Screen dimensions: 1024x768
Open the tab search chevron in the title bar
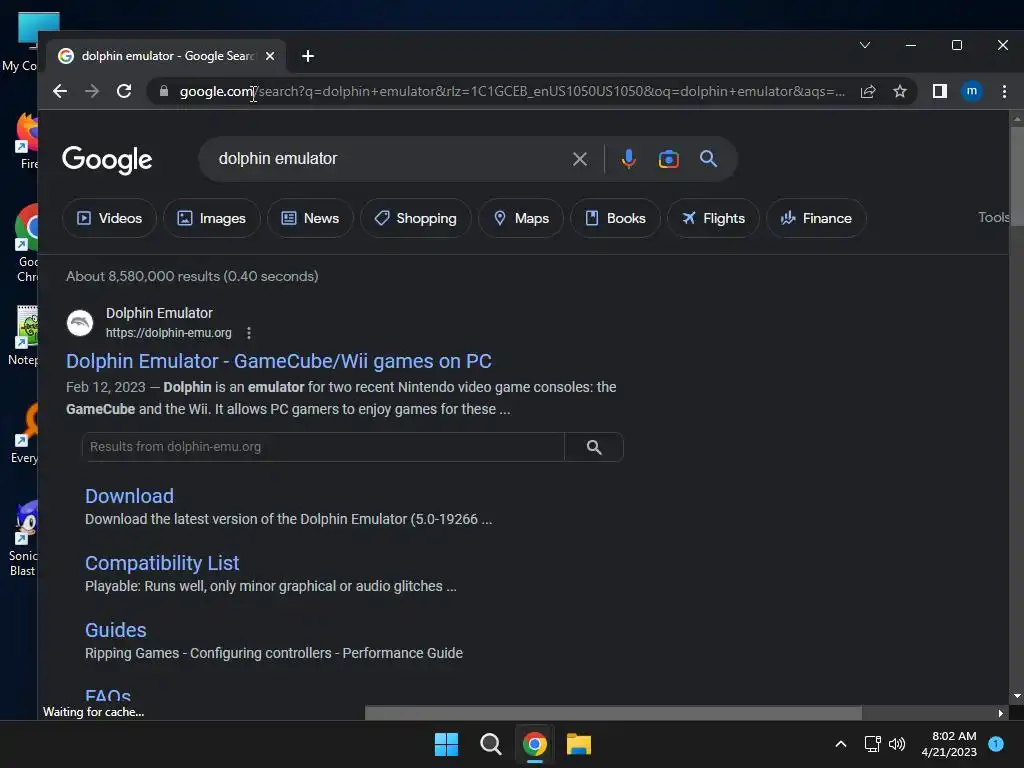865,45
